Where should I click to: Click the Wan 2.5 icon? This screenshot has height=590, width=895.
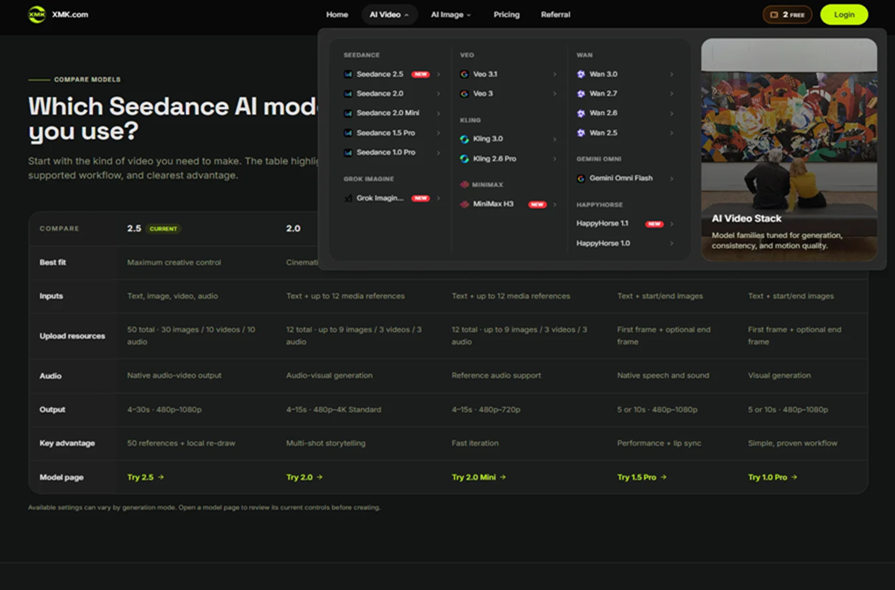(581, 133)
